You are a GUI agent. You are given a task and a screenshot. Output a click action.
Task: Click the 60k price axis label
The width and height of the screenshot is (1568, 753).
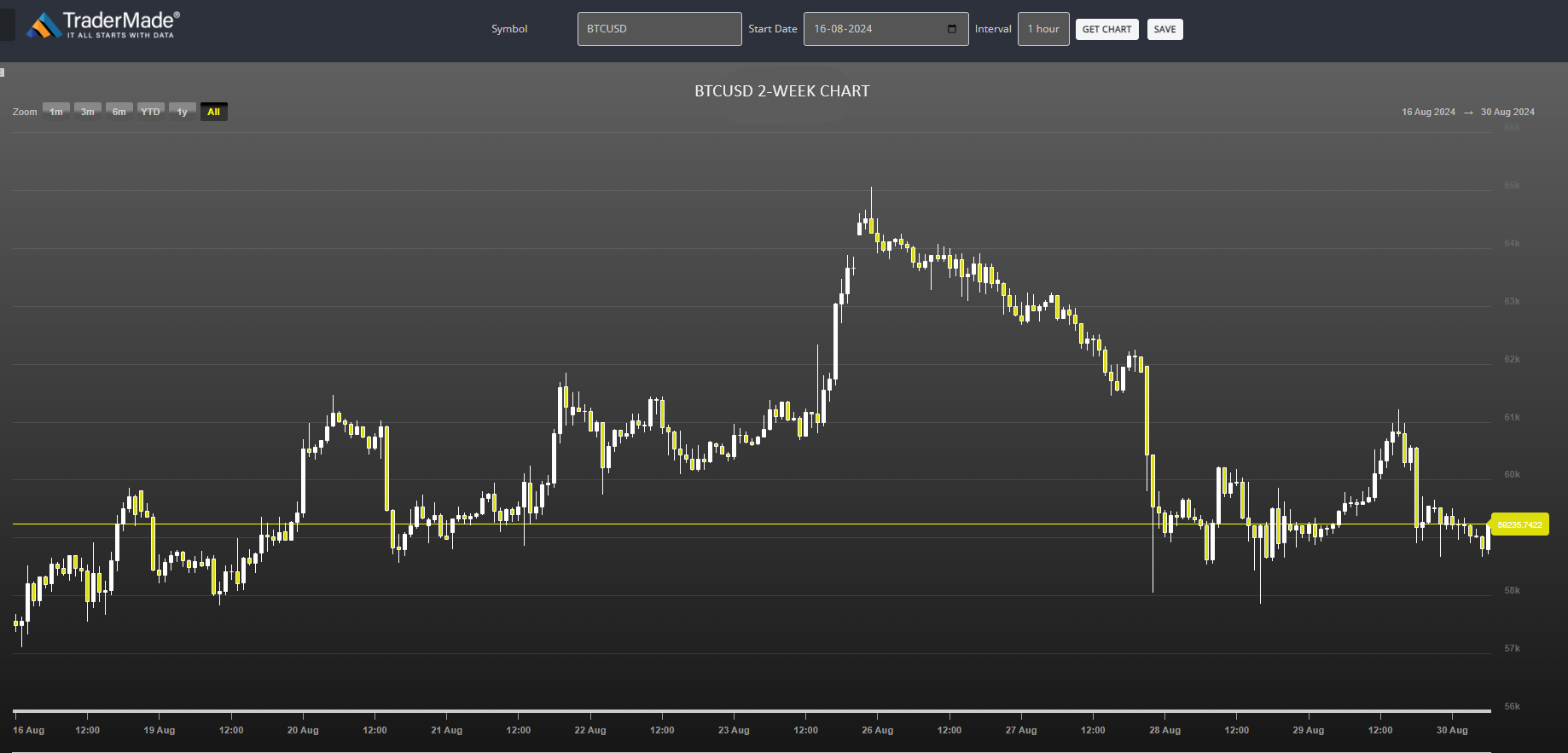[x=1512, y=474]
